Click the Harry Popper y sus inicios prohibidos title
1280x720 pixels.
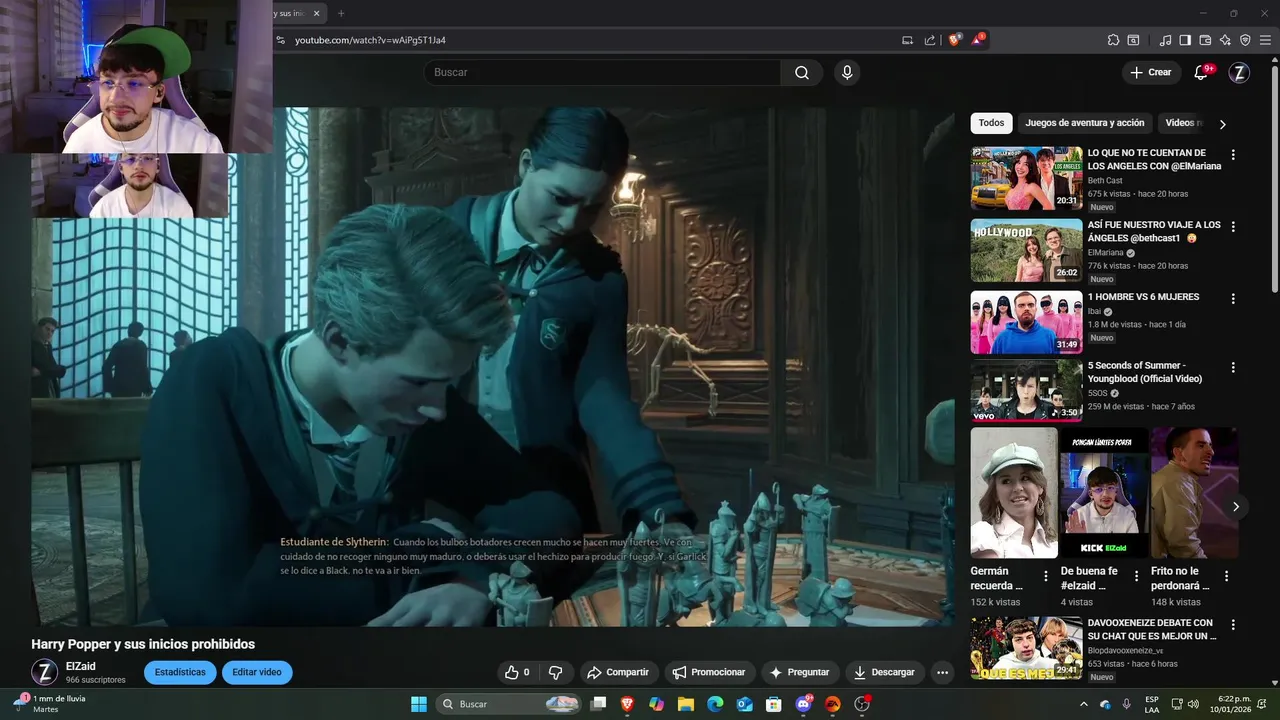tap(143, 644)
